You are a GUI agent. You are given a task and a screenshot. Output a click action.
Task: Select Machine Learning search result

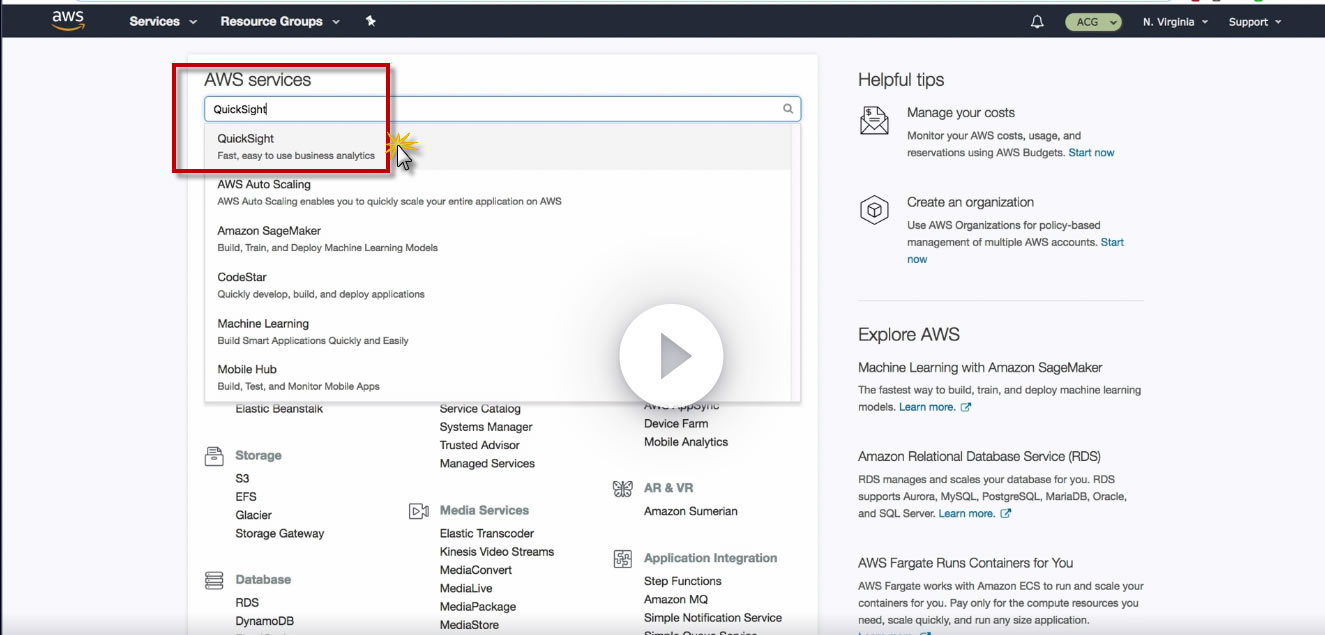498,332
